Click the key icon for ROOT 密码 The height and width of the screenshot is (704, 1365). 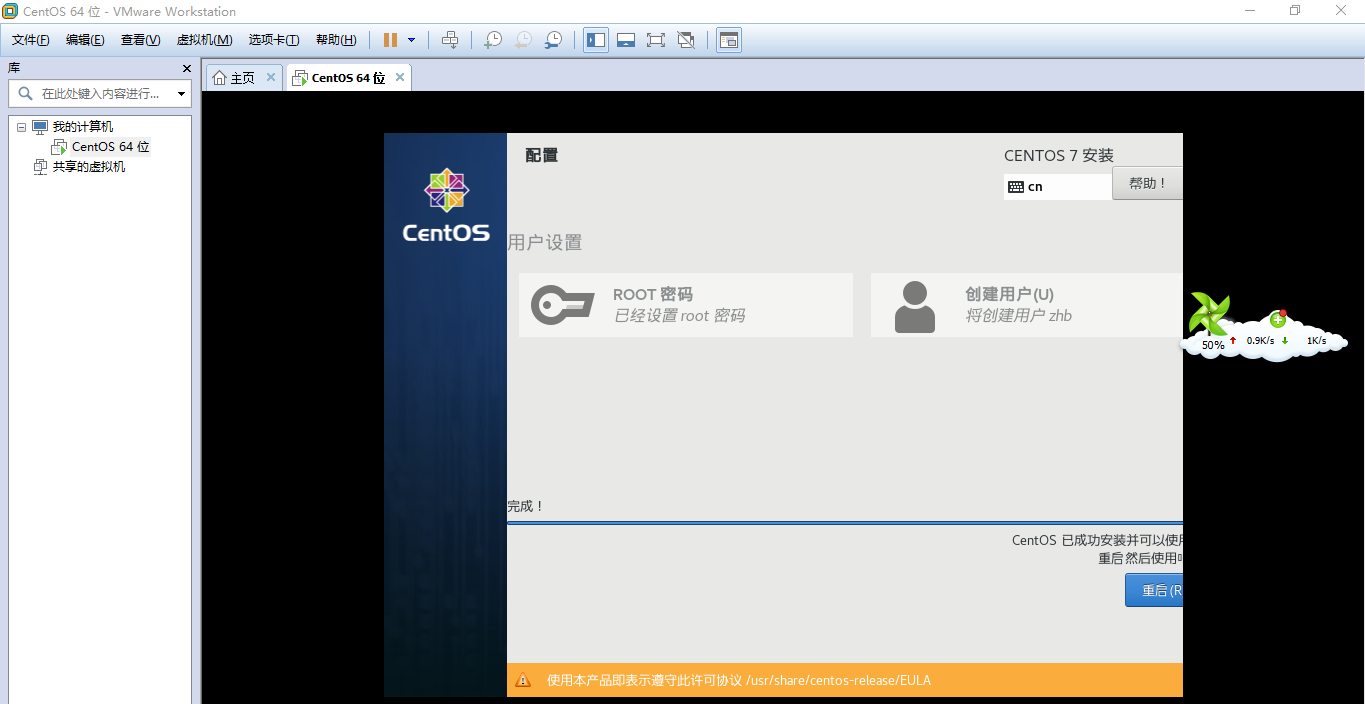click(562, 305)
